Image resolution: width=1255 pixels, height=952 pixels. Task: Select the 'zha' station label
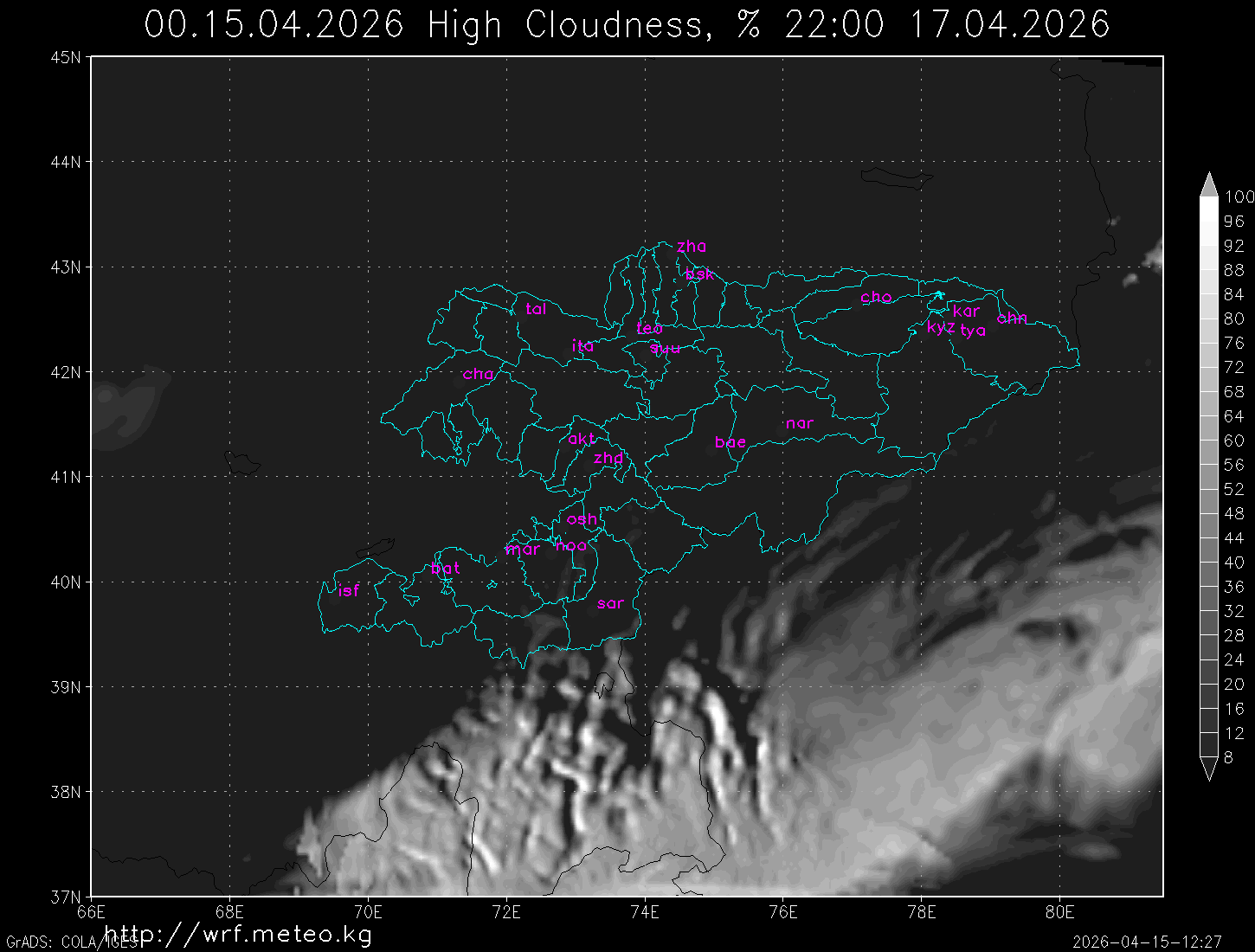click(692, 247)
